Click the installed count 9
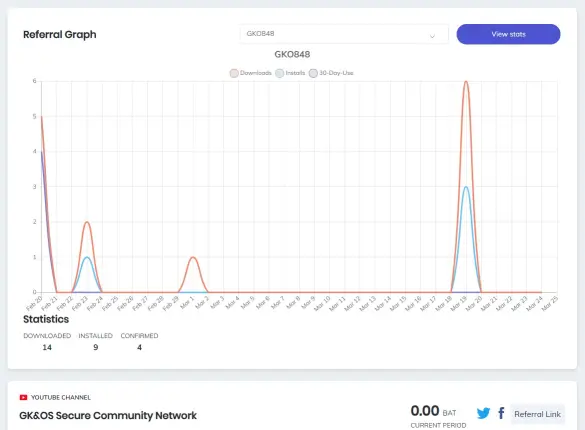 pos(96,348)
